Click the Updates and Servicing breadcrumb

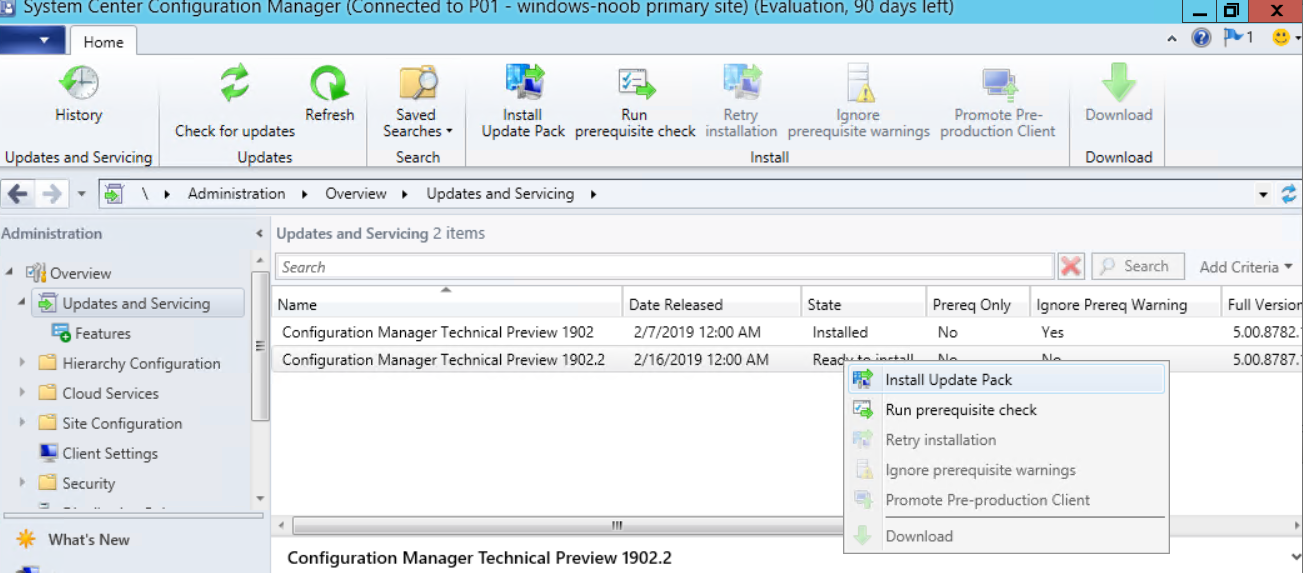500,194
